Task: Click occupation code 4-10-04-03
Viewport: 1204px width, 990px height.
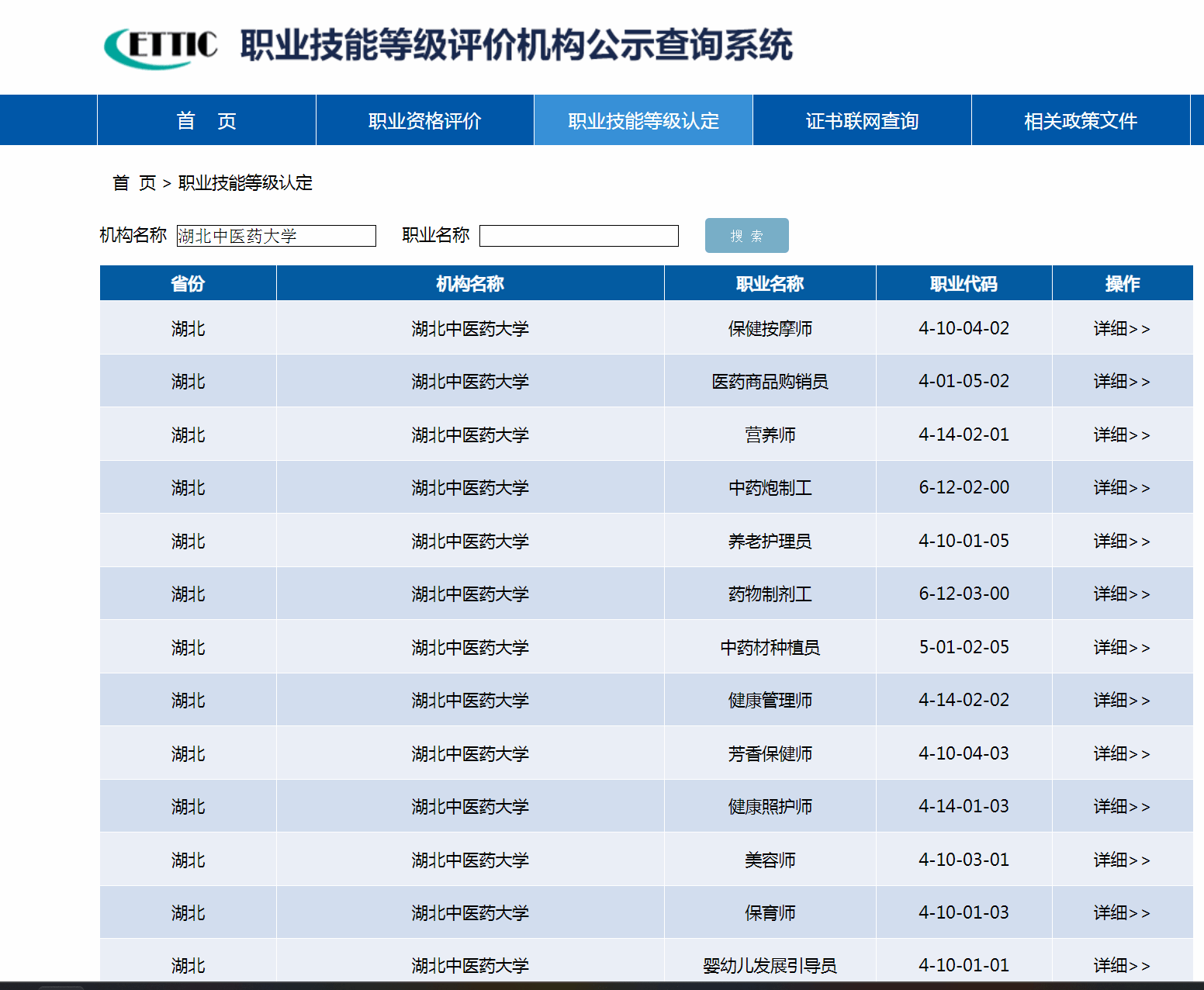Action: pyautogui.click(x=964, y=753)
